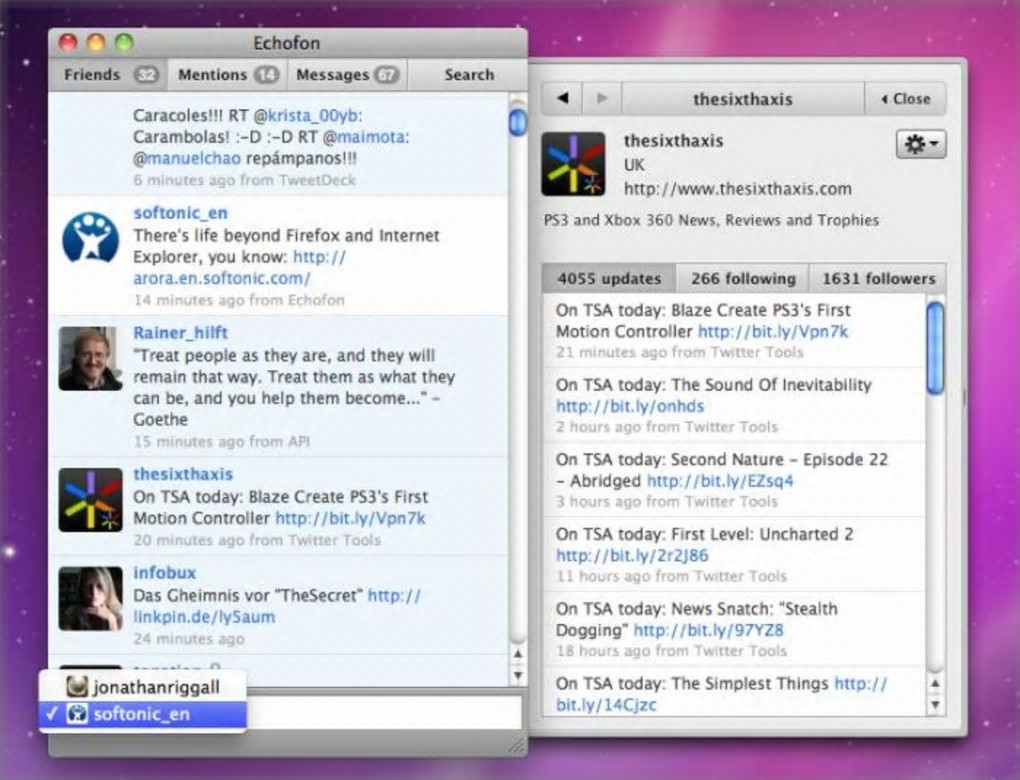Click '6 minutes ago from TweetDeck' timestamp

245,180
